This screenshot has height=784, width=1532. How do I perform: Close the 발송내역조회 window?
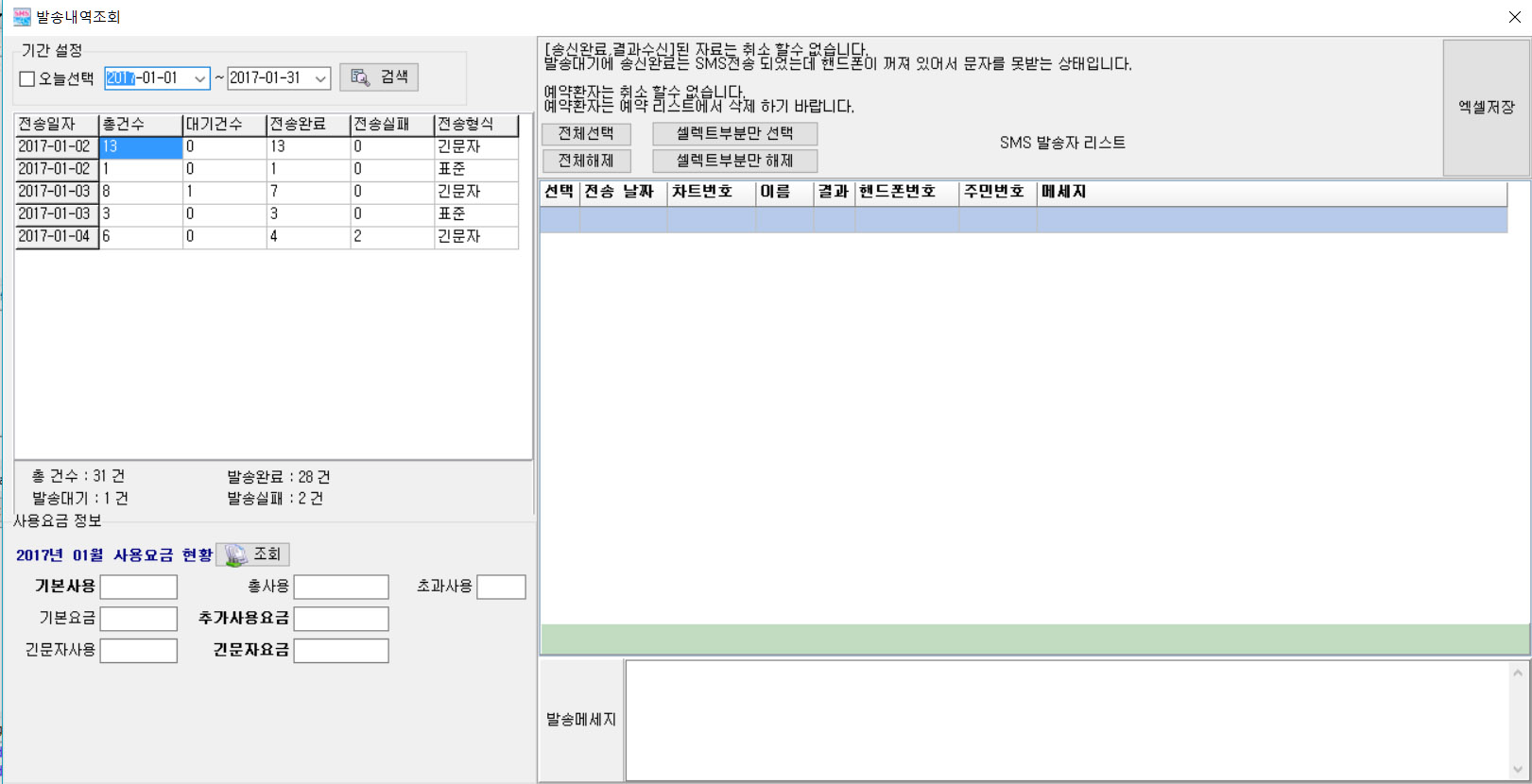coord(1514,17)
